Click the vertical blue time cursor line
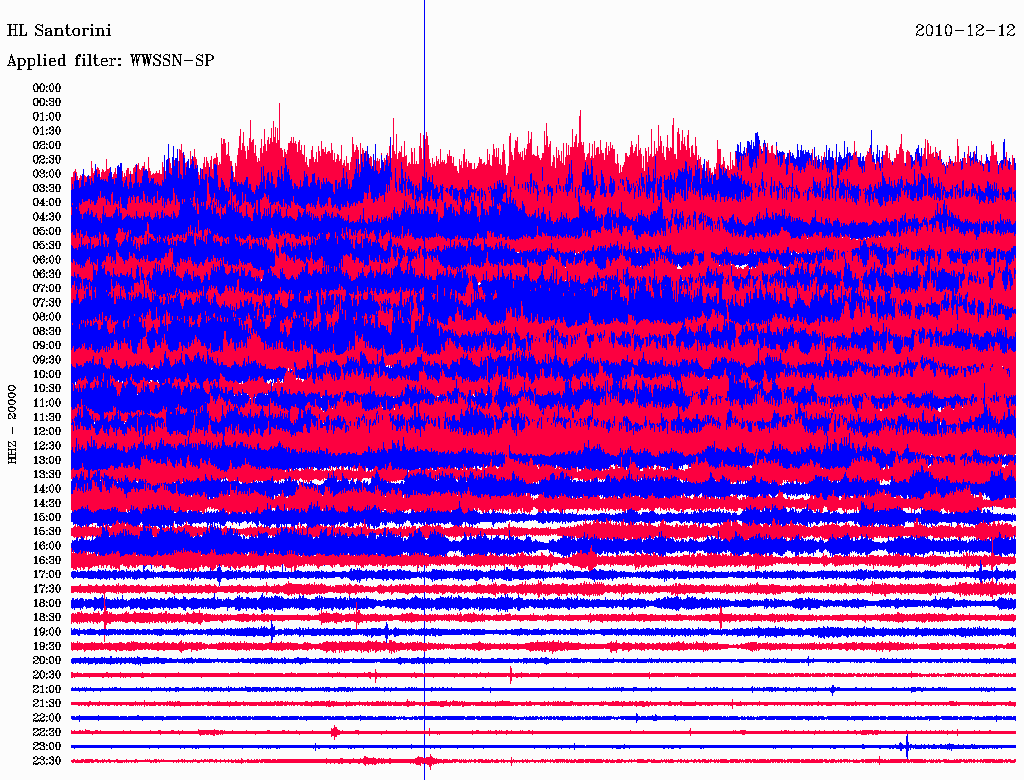This screenshot has height=780, width=1024. click(424, 390)
